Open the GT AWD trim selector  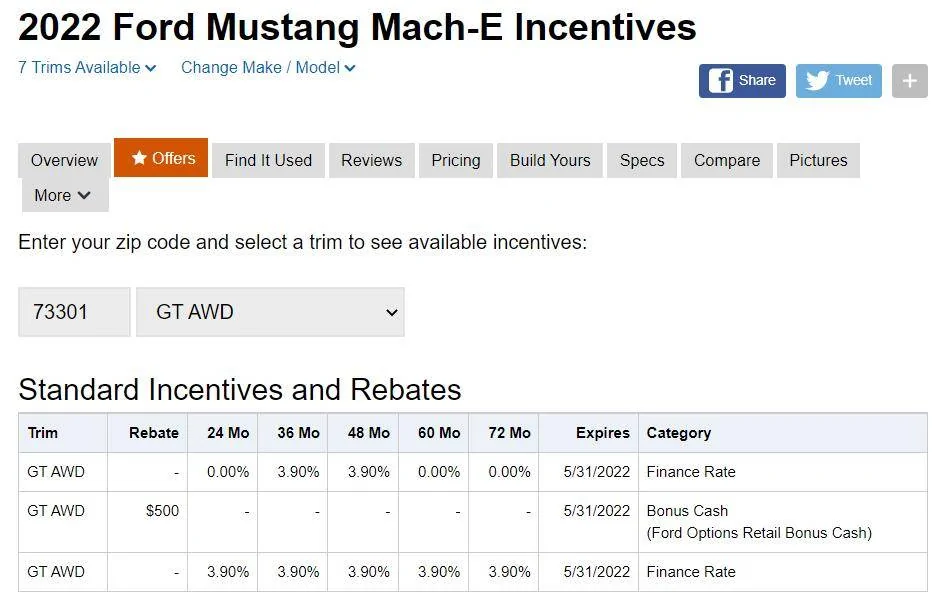coord(270,312)
